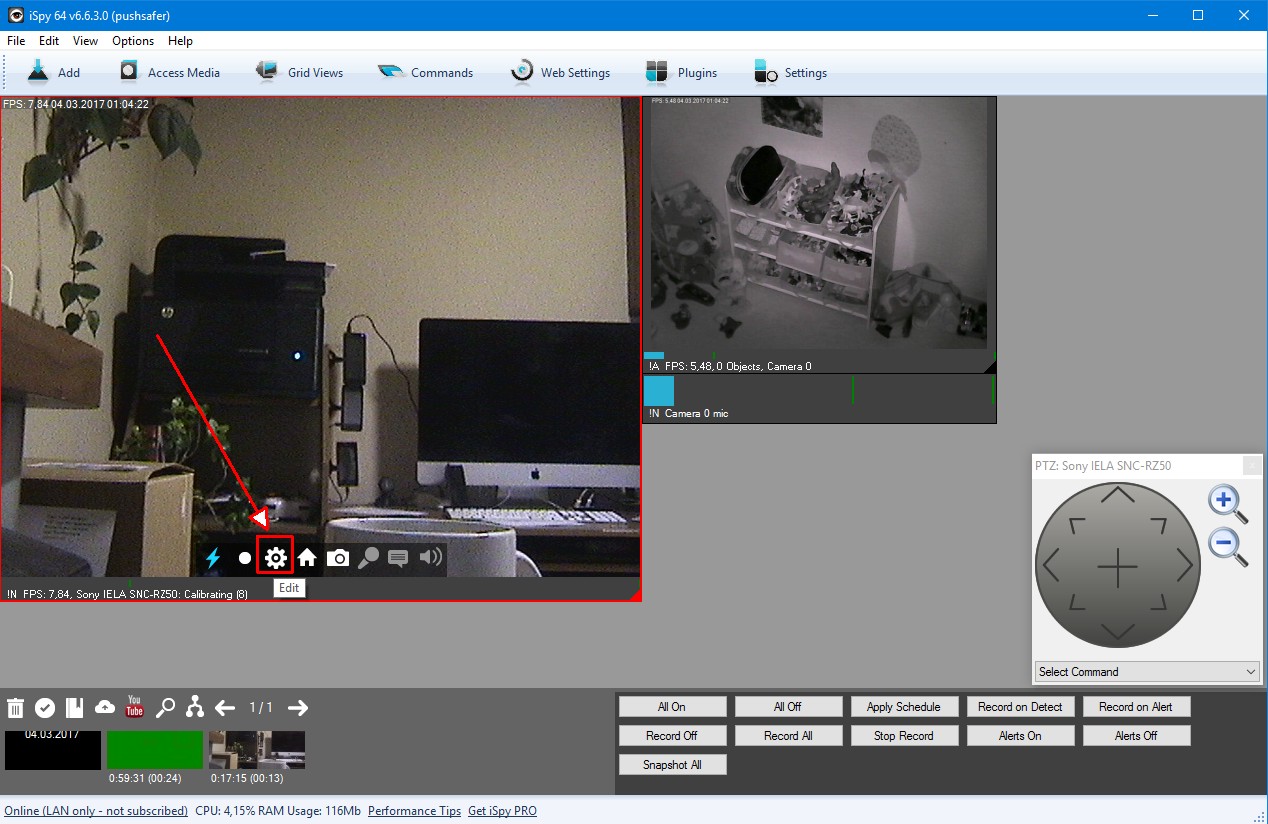Click the Alerts Off button
The image size is (1268, 824).
(x=1136, y=736)
